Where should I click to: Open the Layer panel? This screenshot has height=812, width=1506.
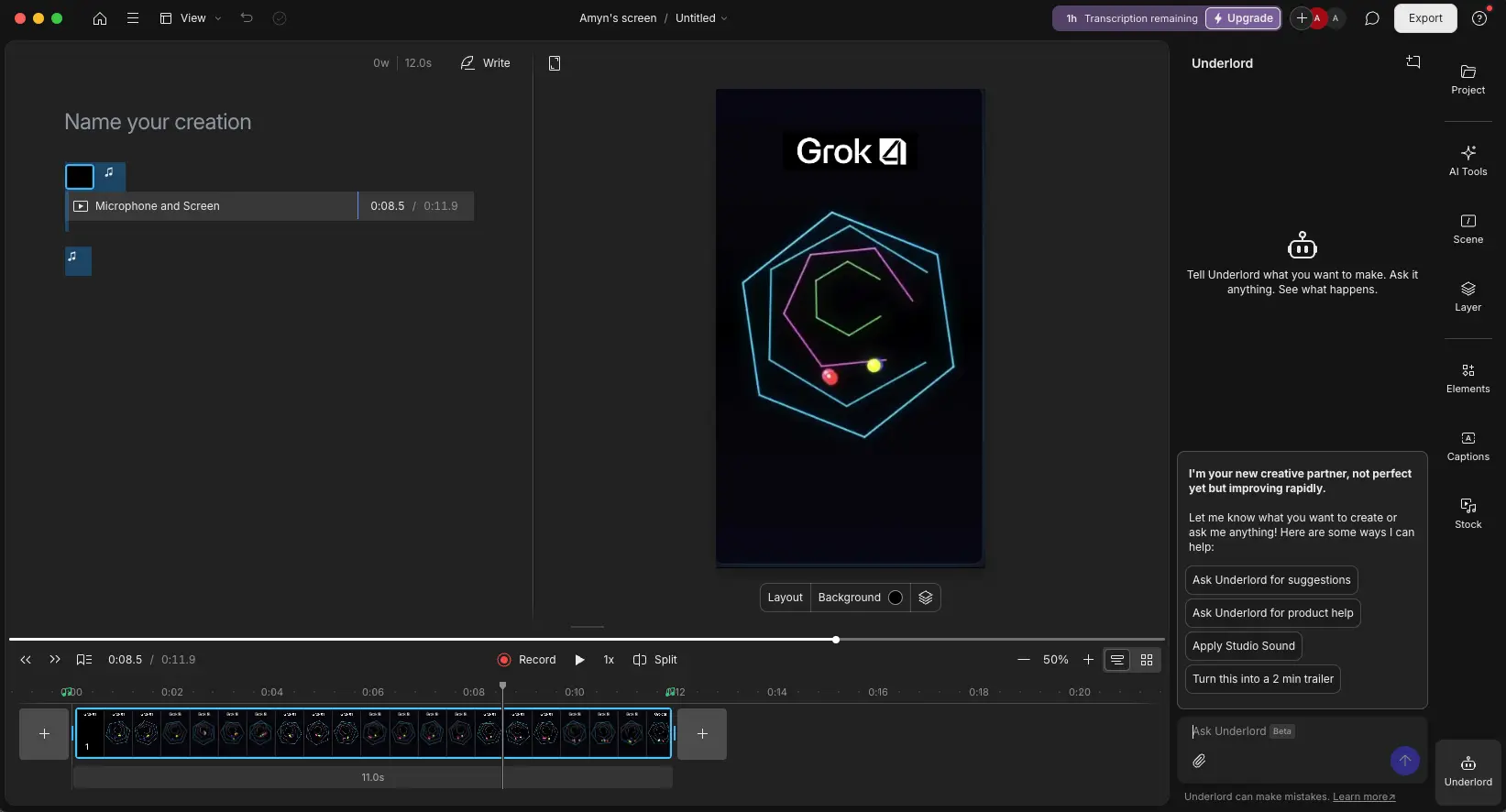[x=1468, y=297]
